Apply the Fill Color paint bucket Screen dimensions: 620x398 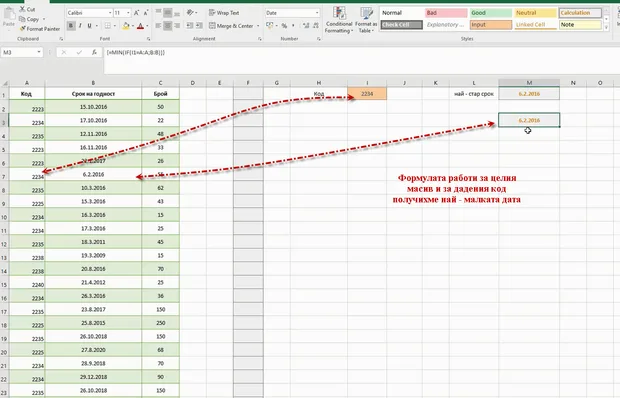coord(126,26)
